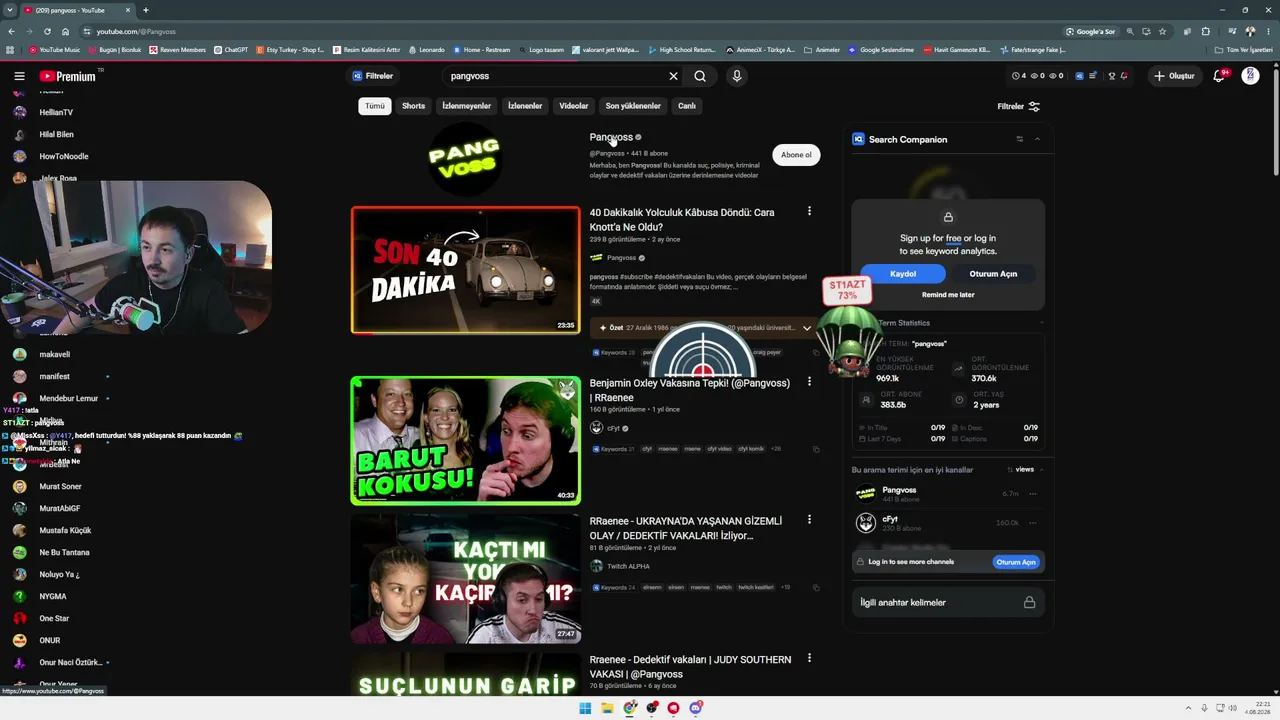1280x720 pixels.
Task: Collapse the top channels list
Action: coord(1041,470)
